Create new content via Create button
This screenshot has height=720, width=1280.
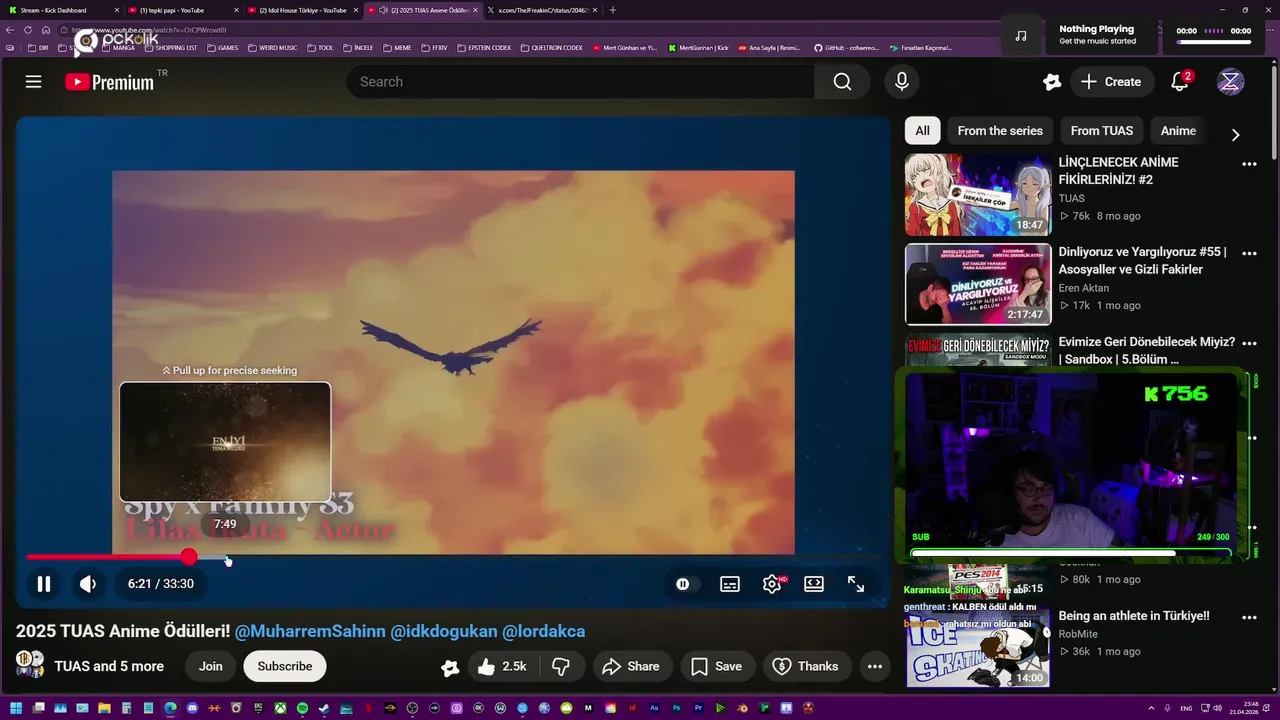(x=1111, y=82)
